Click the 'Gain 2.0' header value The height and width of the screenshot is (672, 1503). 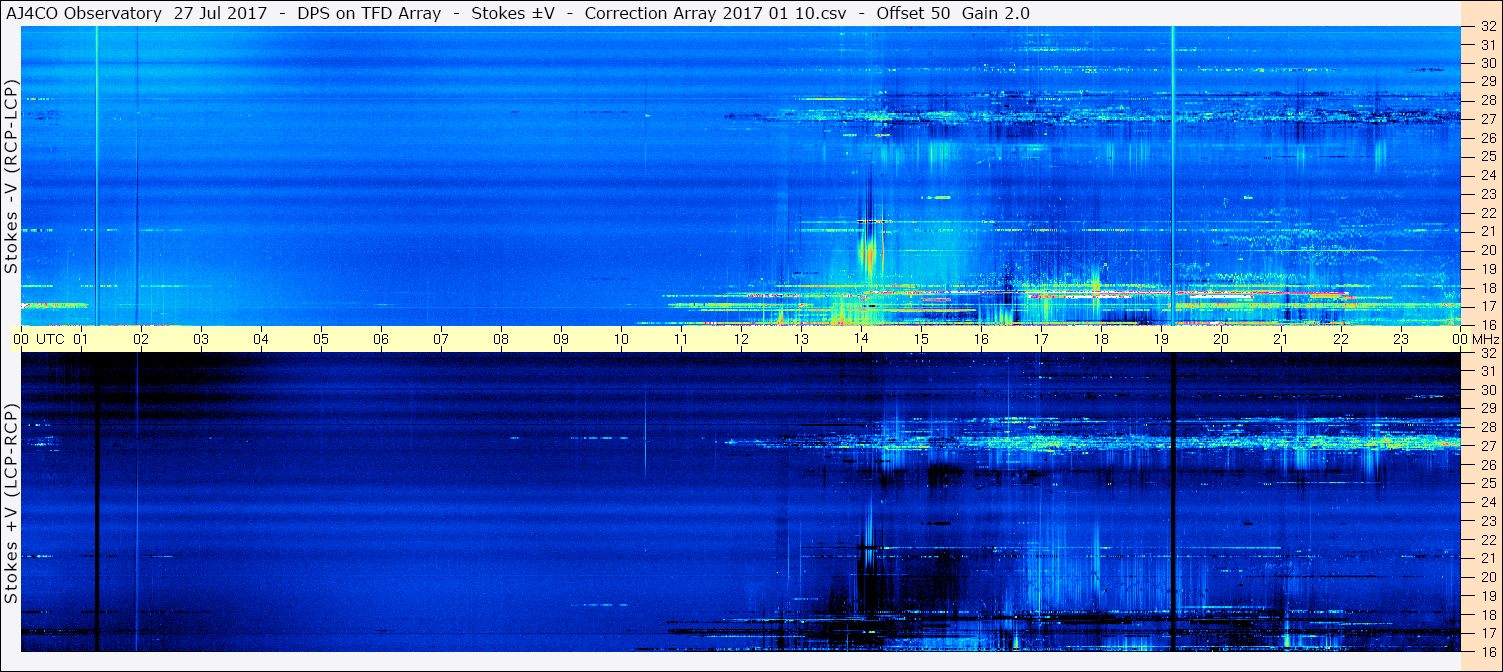pyautogui.click(x=996, y=13)
